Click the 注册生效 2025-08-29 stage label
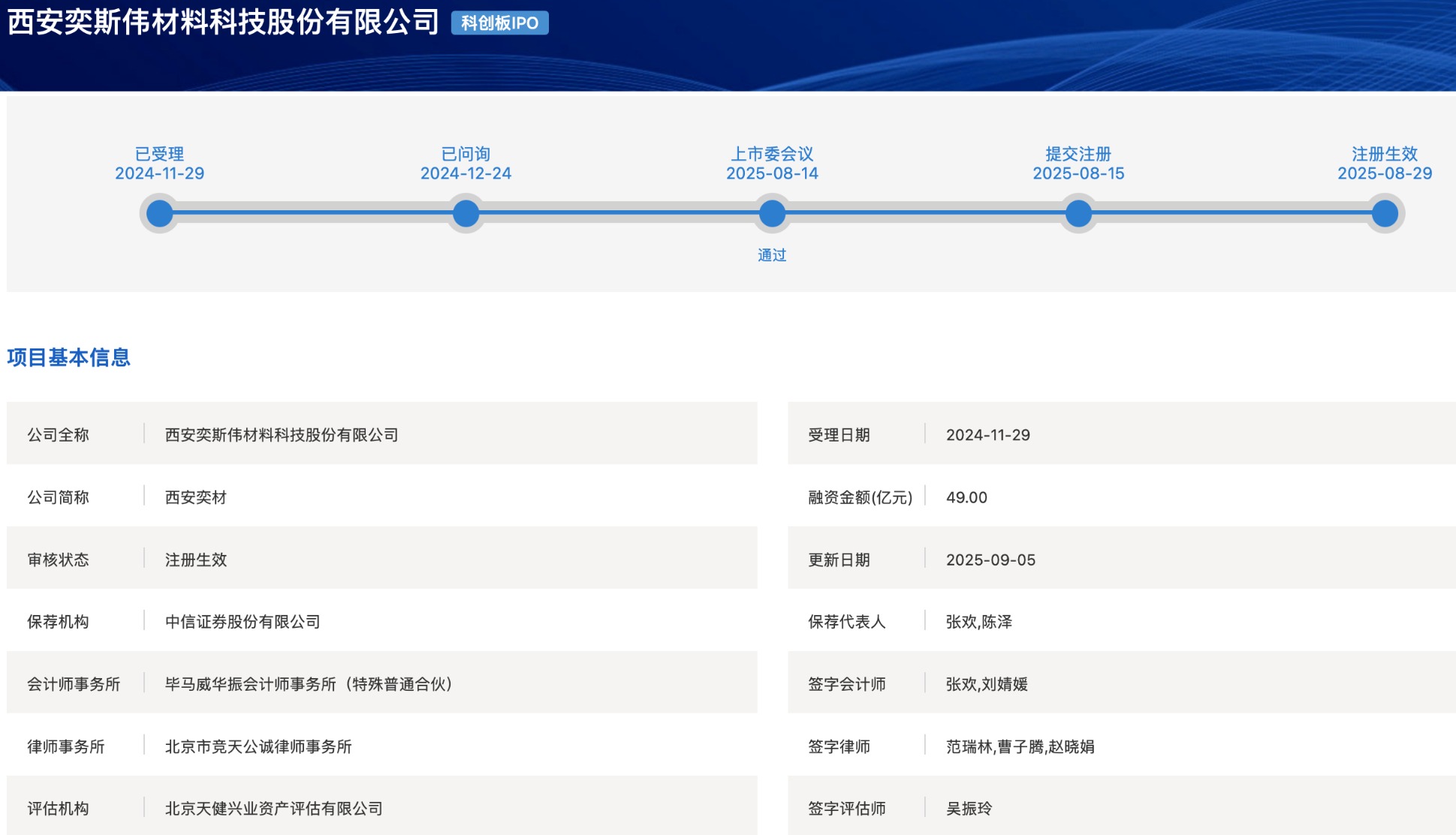This screenshot has width=1456, height=835. pos(1385,164)
